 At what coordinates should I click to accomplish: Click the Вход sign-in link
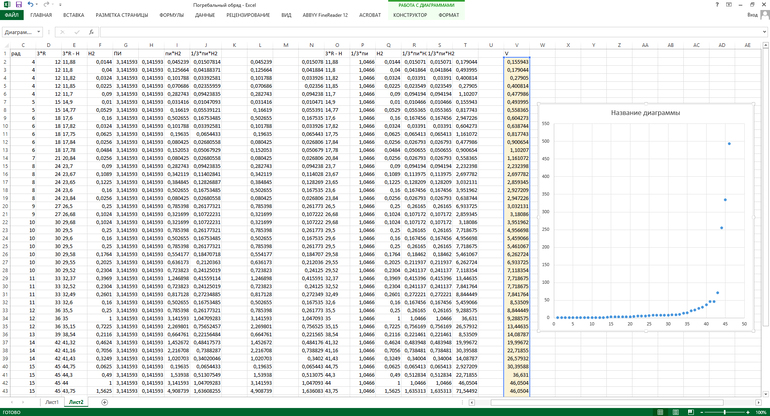point(752,15)
